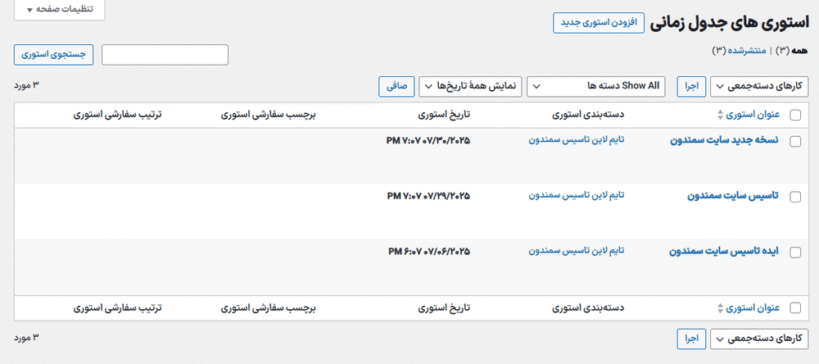Check the box for تاسیس سایت سمندون
Image resolution: width=819 pixels, height=364 pixels.
[x=795, y=197]
